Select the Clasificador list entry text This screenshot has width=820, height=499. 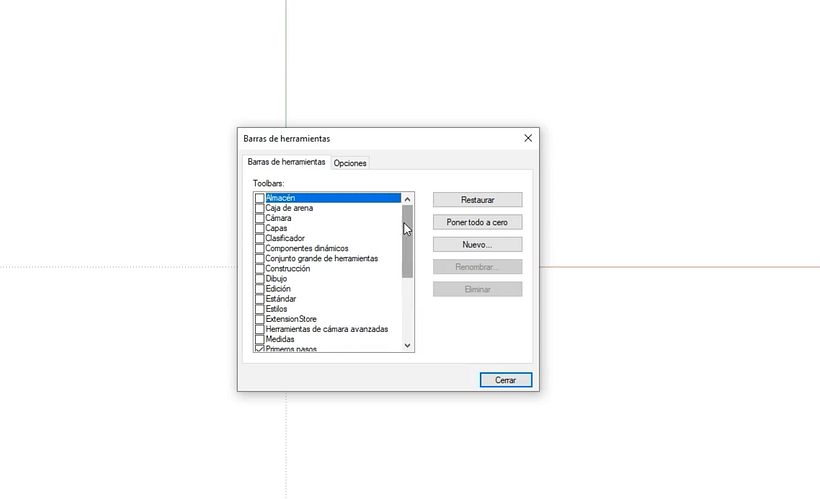point(285,238)
